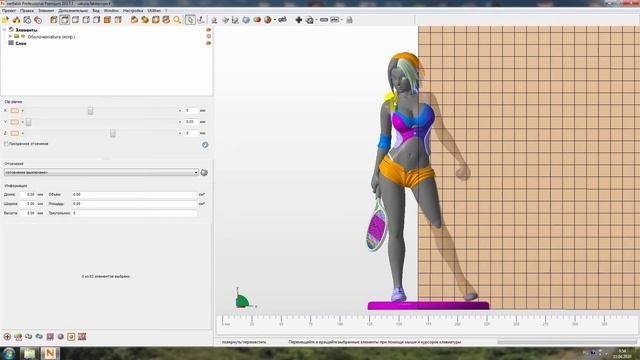Select the fifth view cube icon

97,20
